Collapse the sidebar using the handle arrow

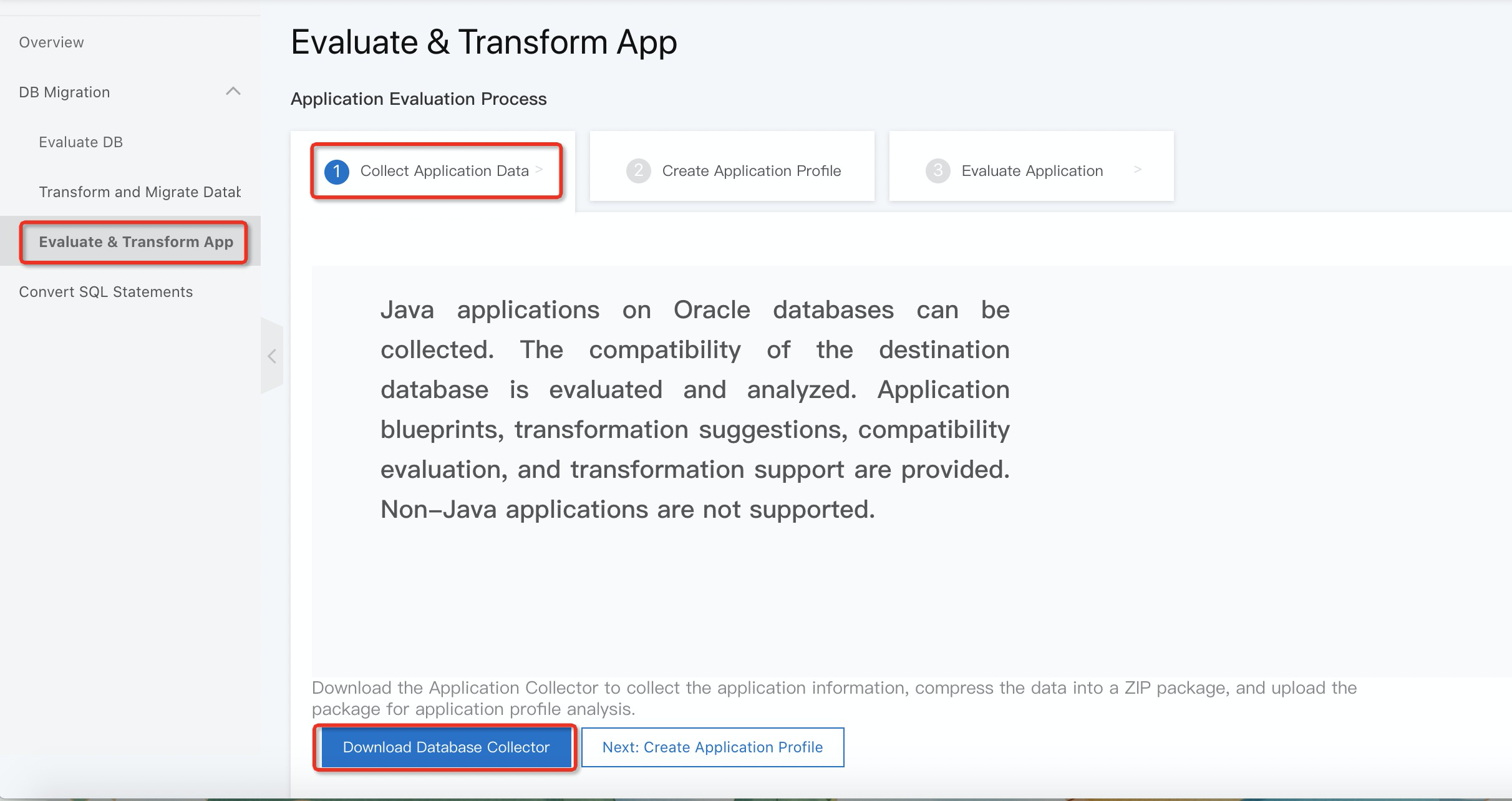click(272, 356)
